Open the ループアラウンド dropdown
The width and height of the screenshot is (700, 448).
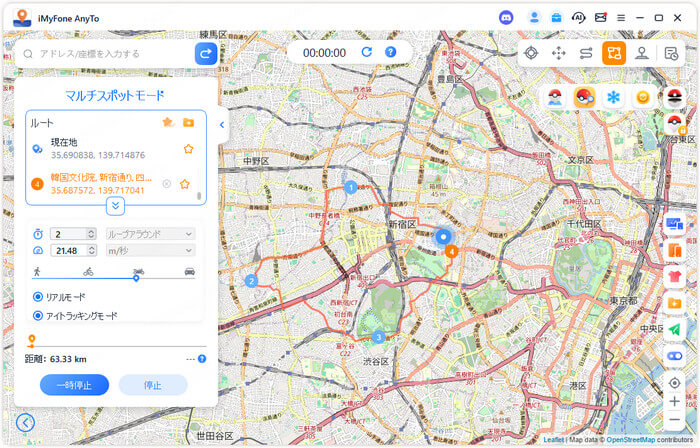point(150,234)
